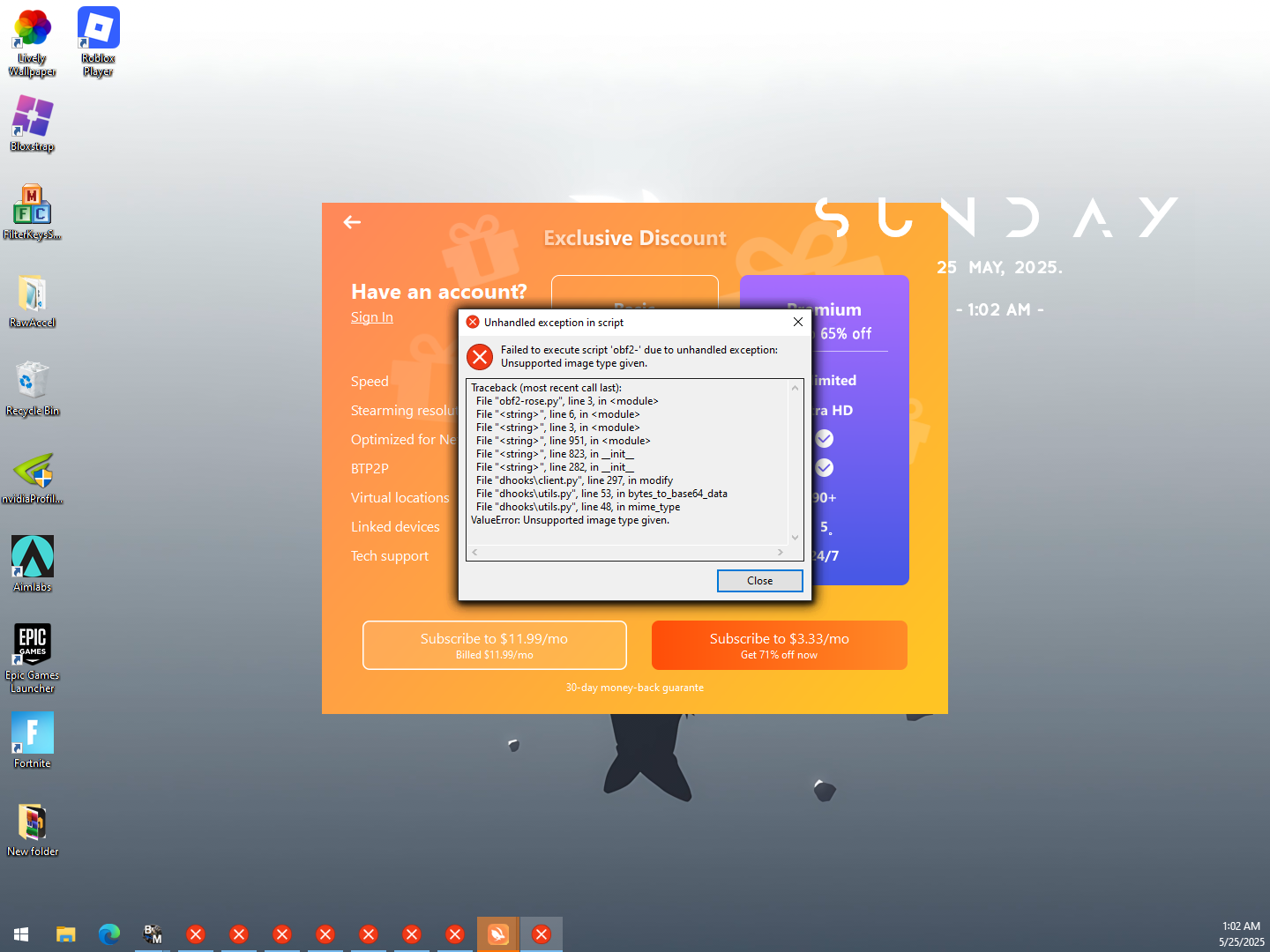Launch Roblox Player desktop shortcut

[x=98, y=43]
